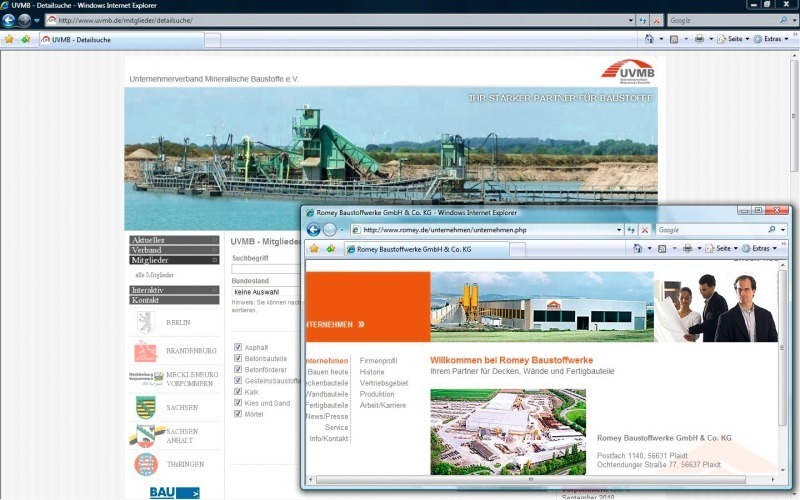Open feeds icon in UVMB toolbar
This screenshot has height=500, width=800.
[674, 39]
